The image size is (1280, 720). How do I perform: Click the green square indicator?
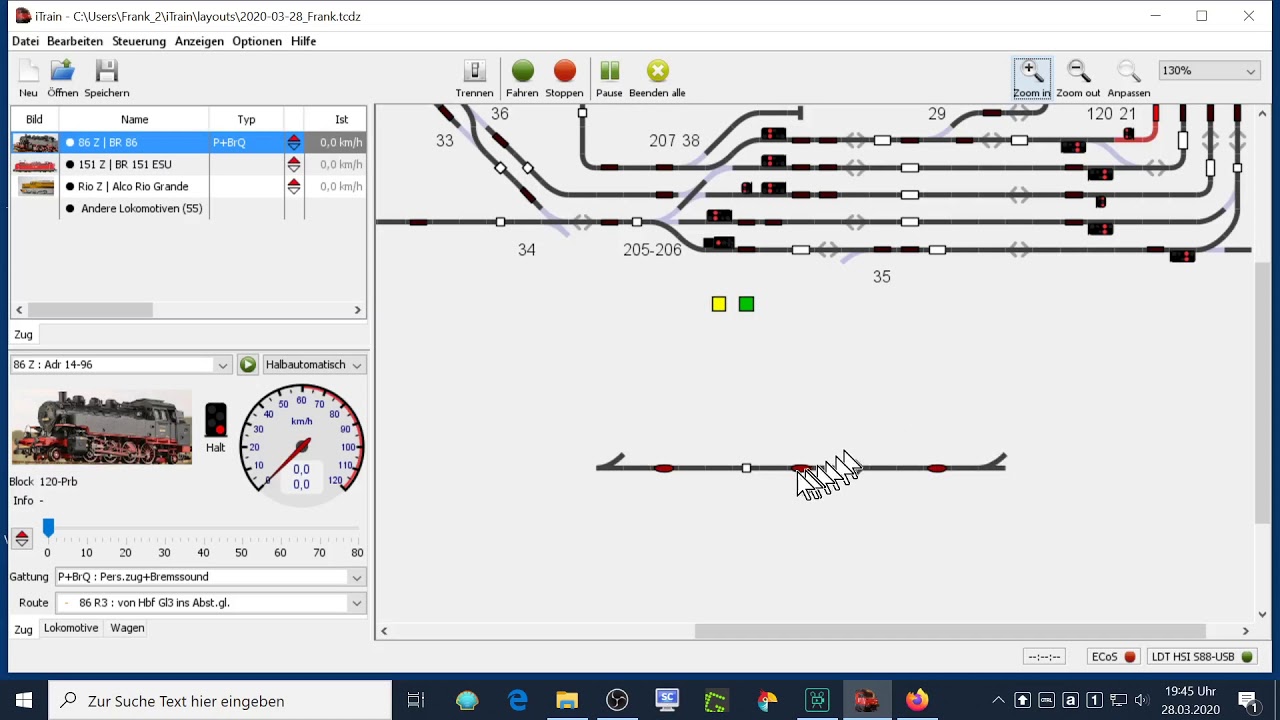pos(746,304)
